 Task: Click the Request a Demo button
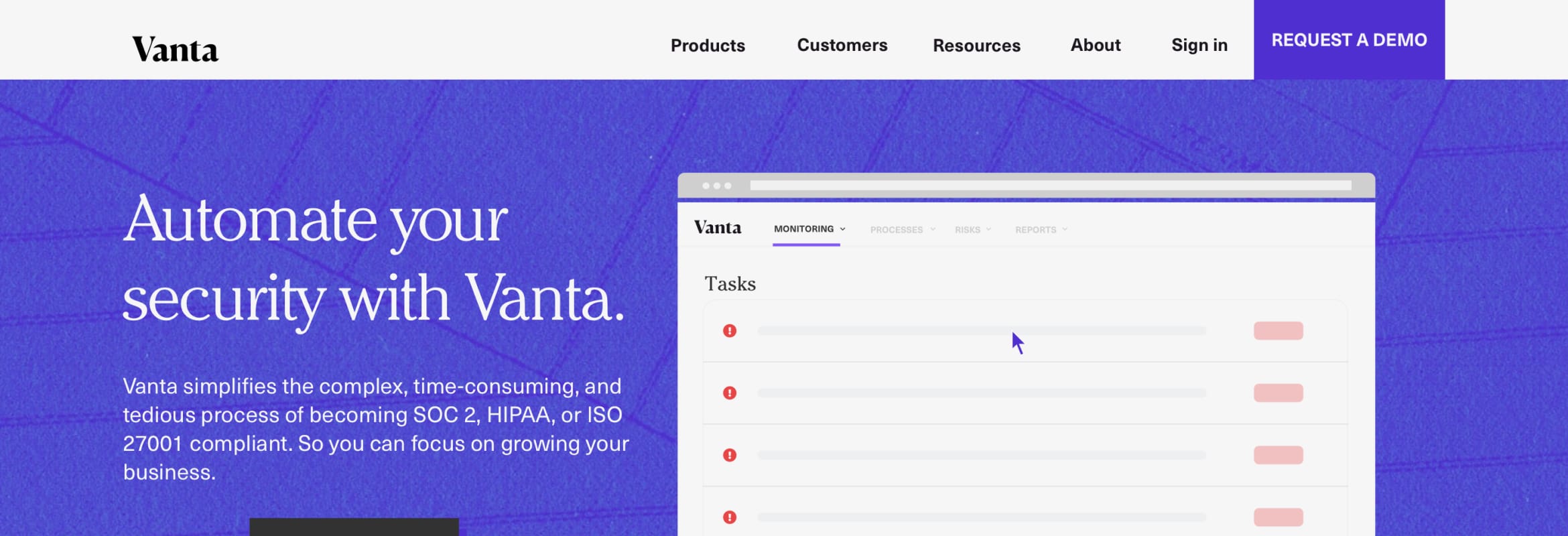[1349, 40]
